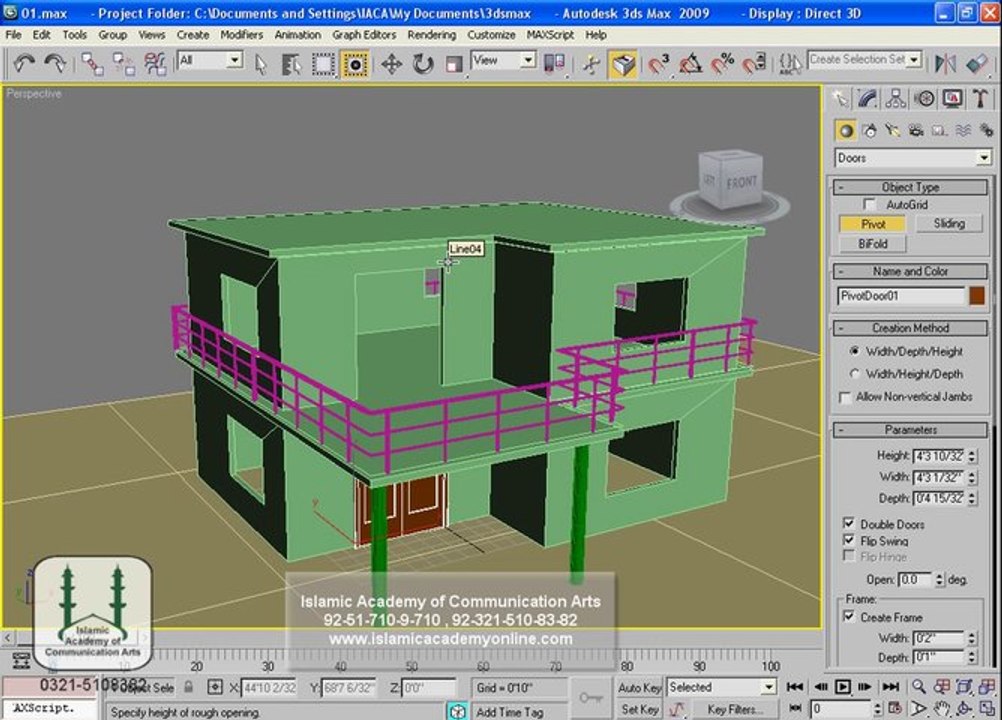This screenshot has width=1002, height=720.
Task: Click the brown object color swatch
Action: (976, 296)
